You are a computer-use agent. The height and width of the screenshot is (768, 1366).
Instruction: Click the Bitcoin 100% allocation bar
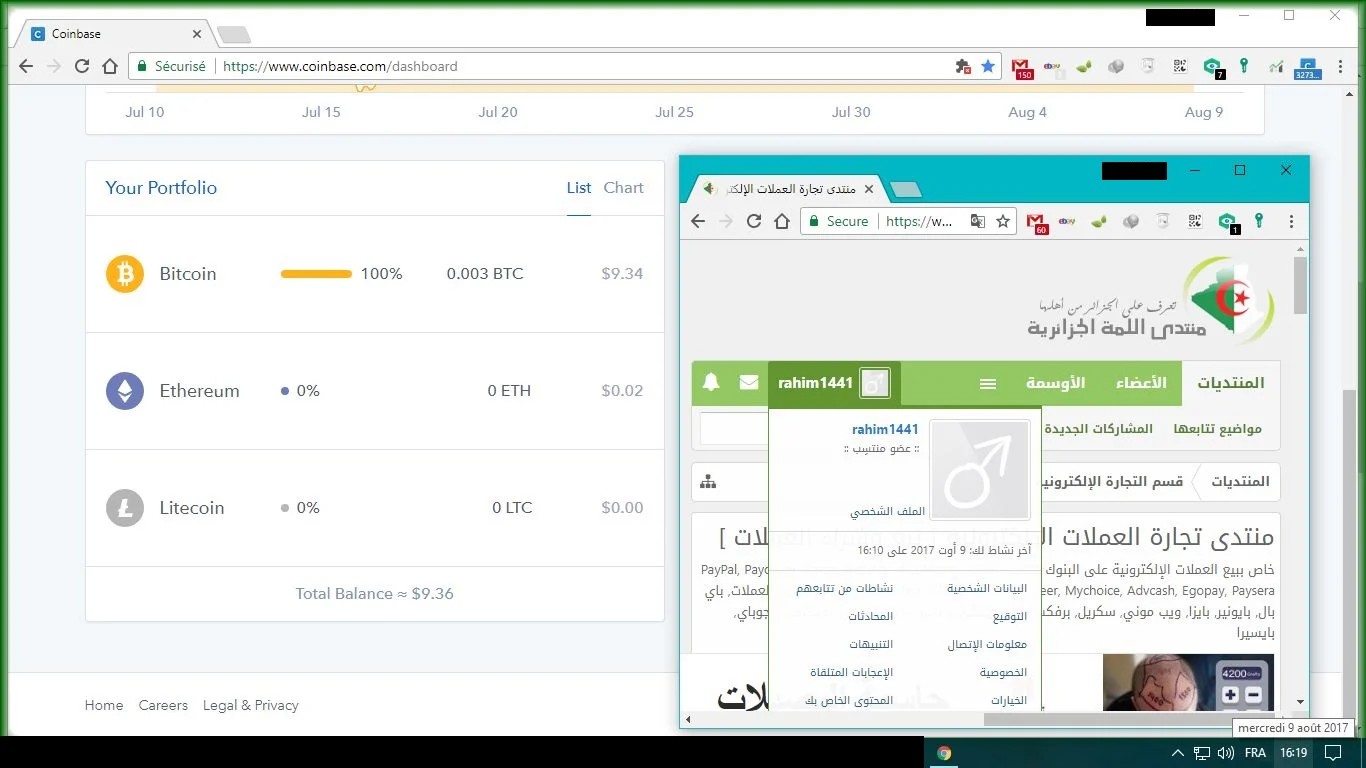[316, 274]
